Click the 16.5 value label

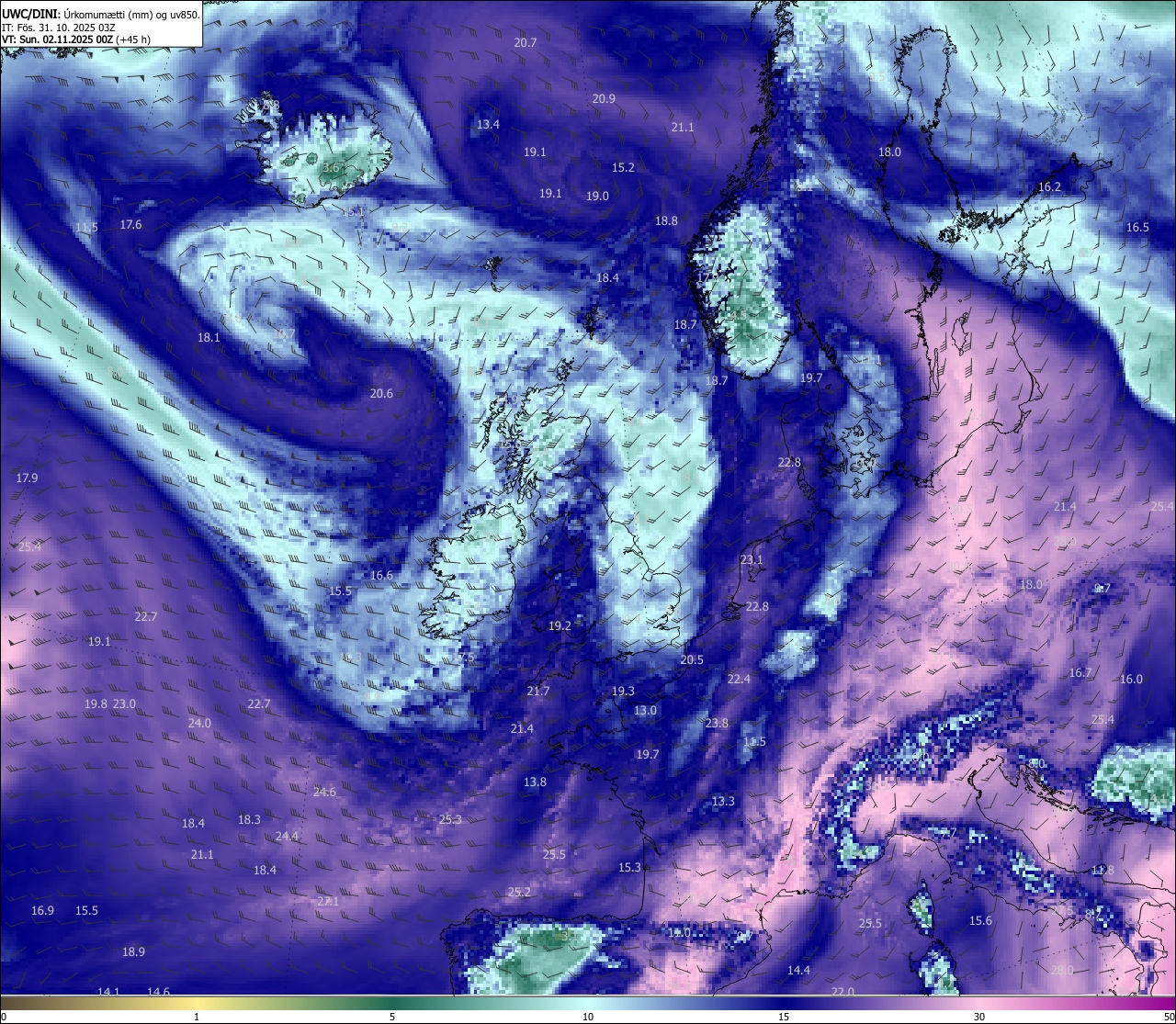click(x=1137, y=228)
